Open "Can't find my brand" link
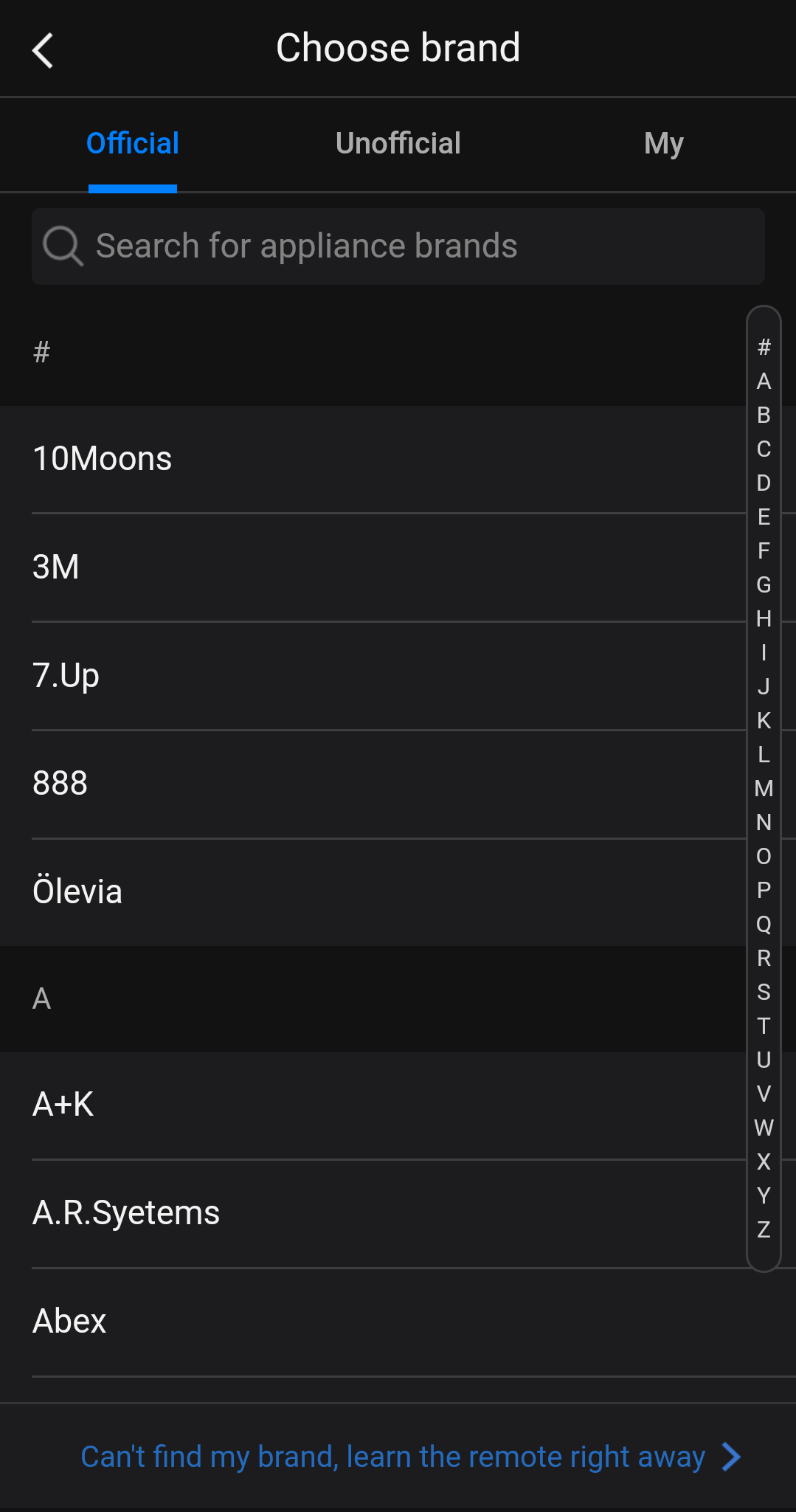The width and height of the screenshot is (796, 1512). point(392,1457)
